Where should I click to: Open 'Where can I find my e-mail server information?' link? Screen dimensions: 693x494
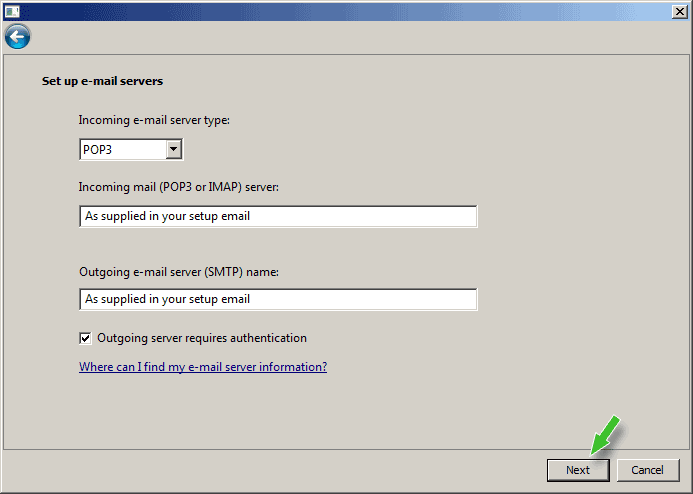point(203,367)
